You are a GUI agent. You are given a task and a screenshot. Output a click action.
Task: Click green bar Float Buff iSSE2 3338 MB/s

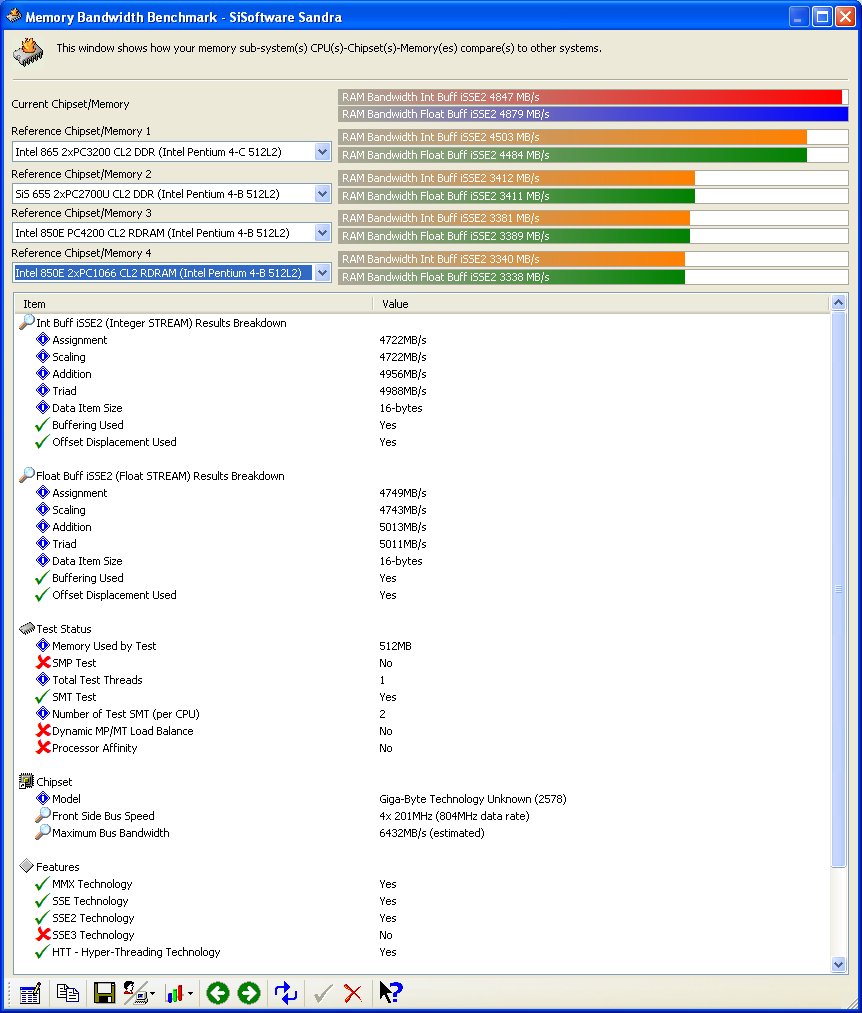[x=512, y=277]
